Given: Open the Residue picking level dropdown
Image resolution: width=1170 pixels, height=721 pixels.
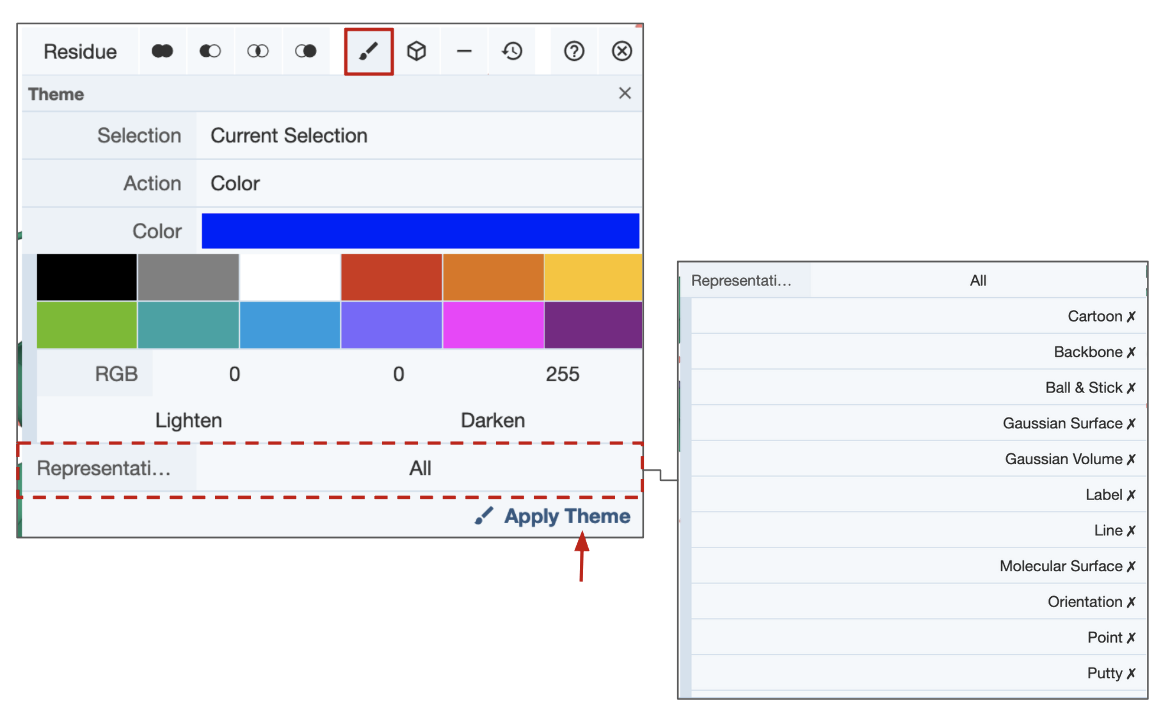Looking at the screenshot, I should coord(80,52).
